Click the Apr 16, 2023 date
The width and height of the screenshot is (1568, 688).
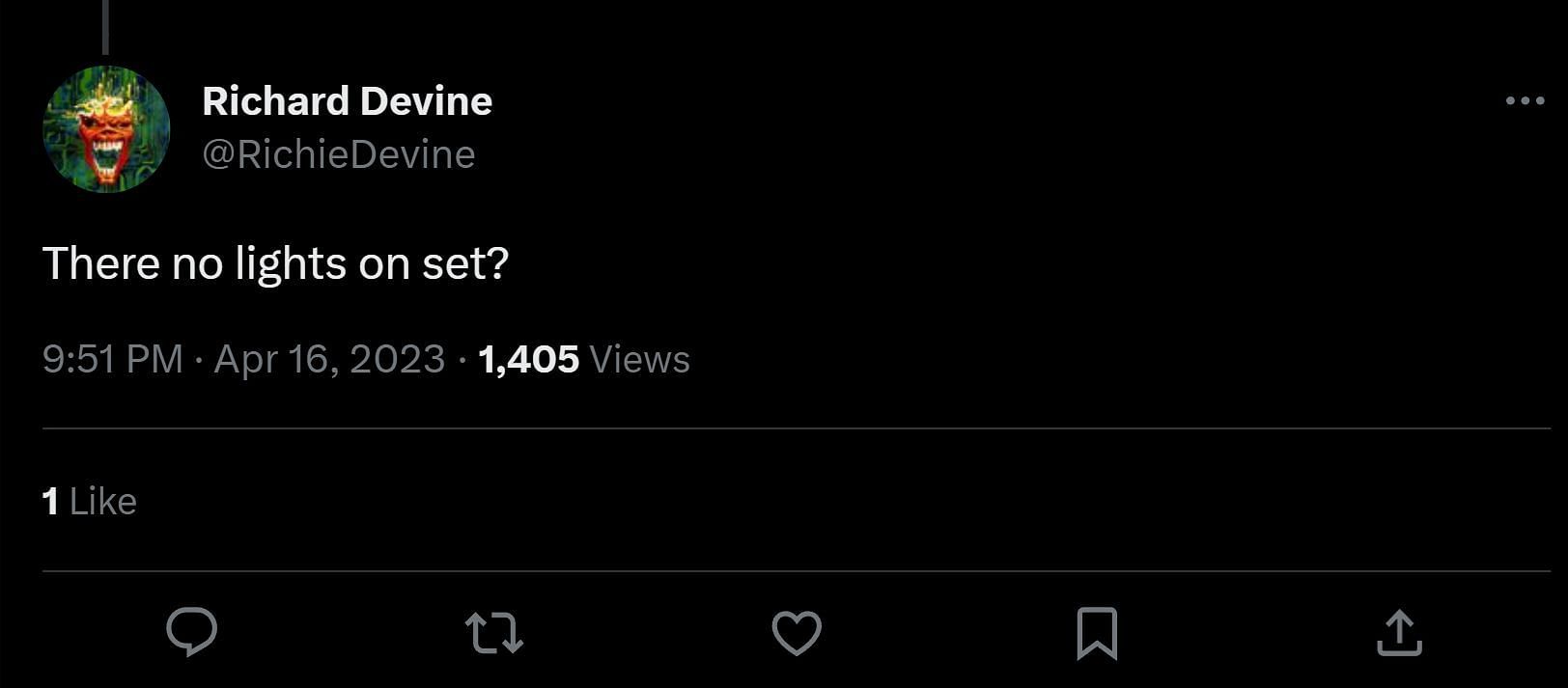pyautogui.click(x=329, y=359)
